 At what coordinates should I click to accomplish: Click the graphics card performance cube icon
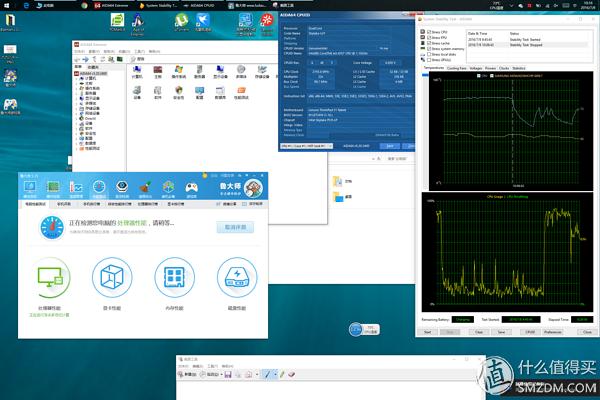(x=112, y=278)
